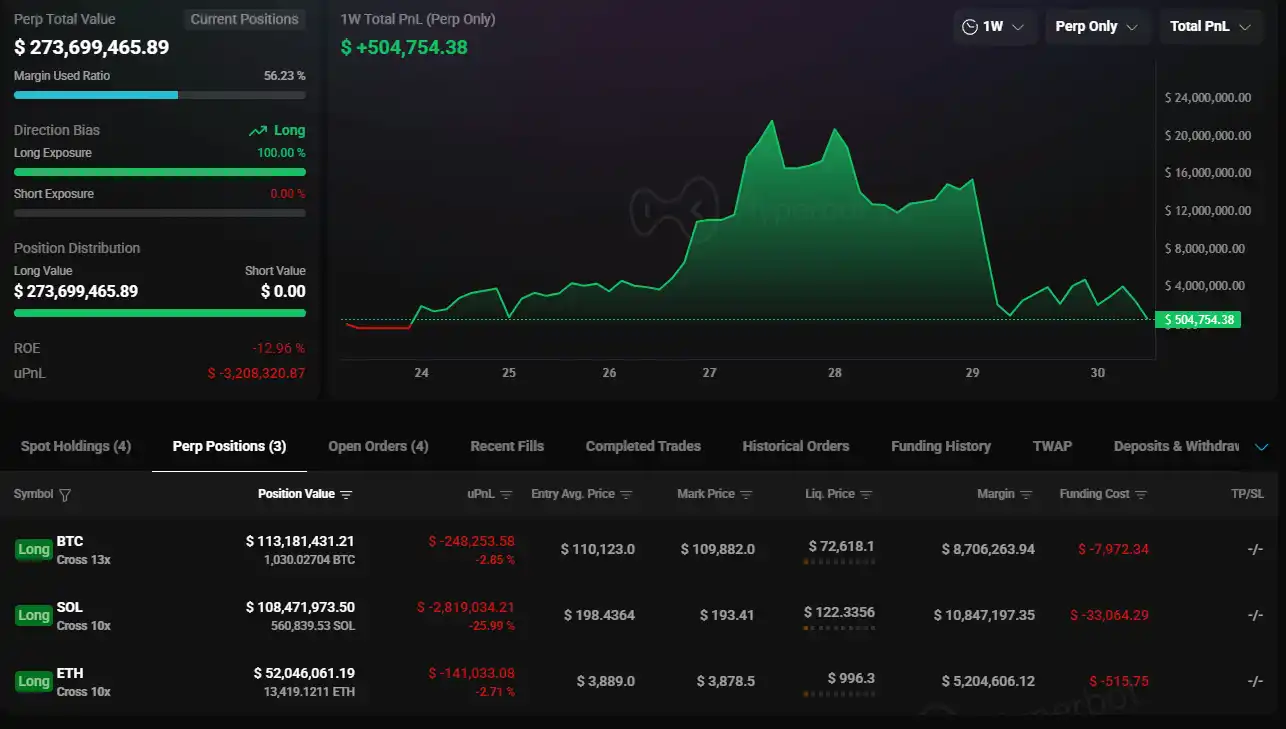Click the Mark Price sort icon
This screenshot has width=1286, height=729.
747,493
